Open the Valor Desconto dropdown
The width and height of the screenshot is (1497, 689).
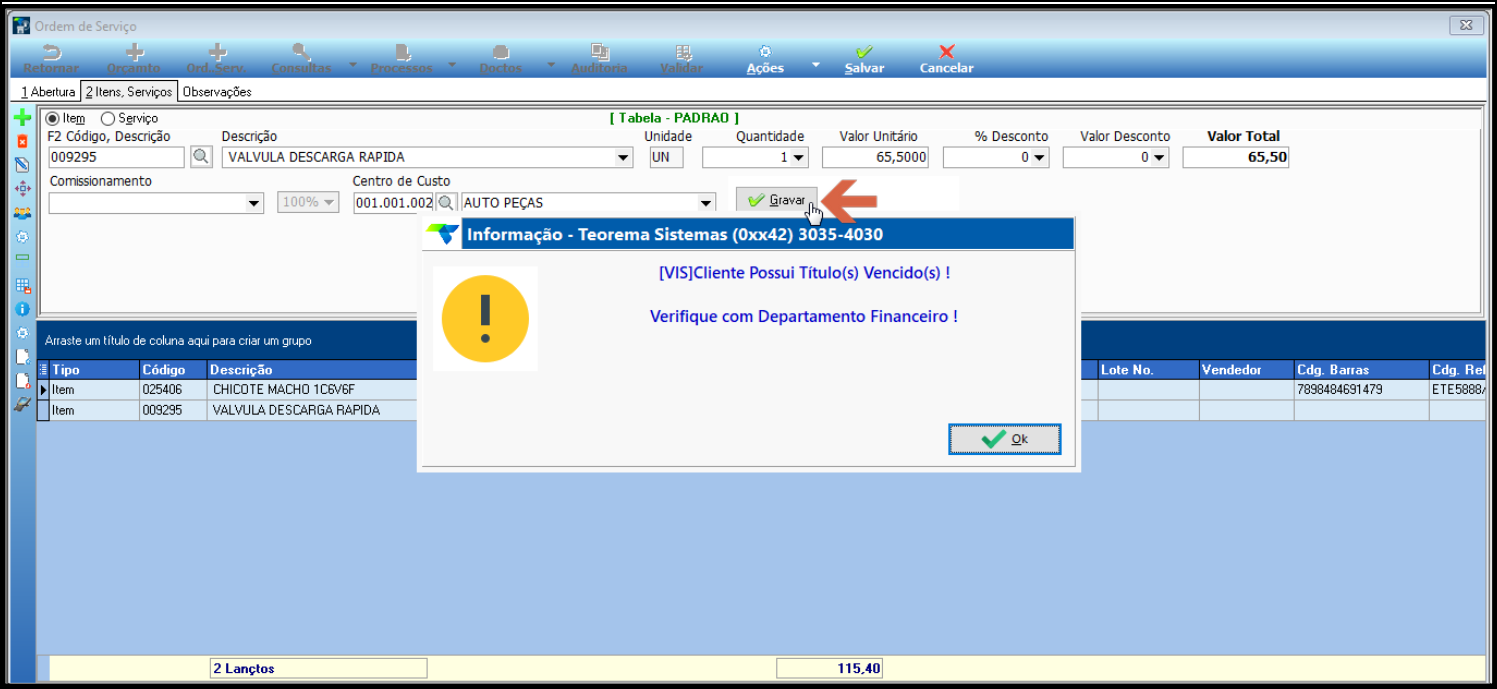[x=1159, y=157]
